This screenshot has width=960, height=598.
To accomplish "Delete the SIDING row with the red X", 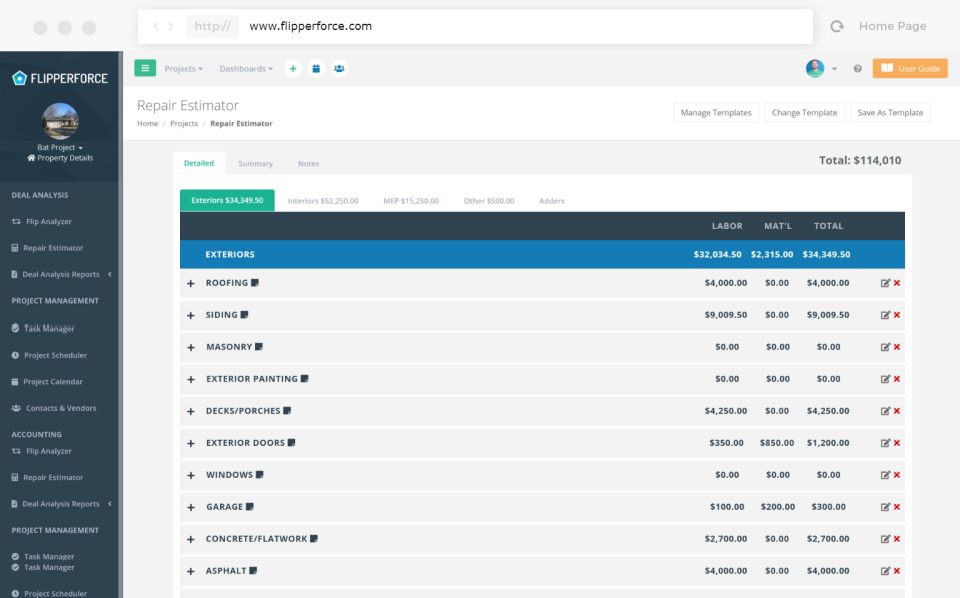I will coord(898,315).
